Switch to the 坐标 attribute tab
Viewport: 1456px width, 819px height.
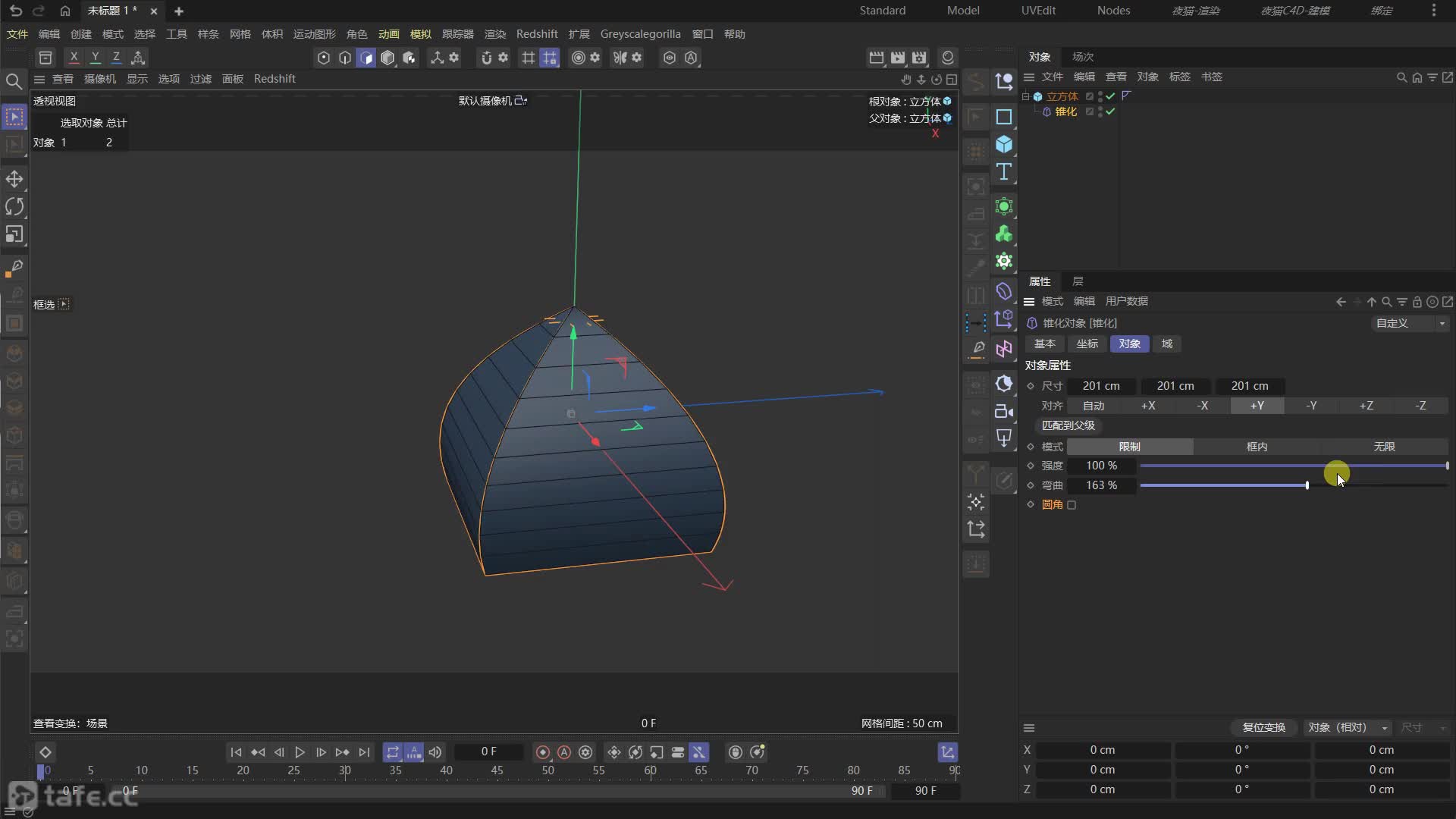[1087, 344]
